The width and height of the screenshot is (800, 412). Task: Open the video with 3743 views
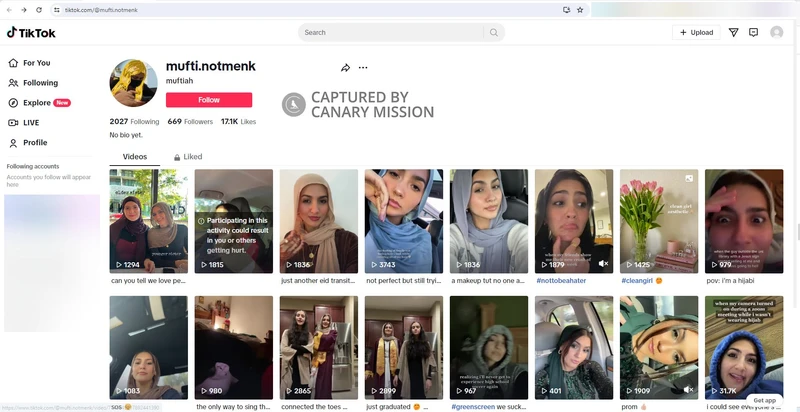[404, 221]
